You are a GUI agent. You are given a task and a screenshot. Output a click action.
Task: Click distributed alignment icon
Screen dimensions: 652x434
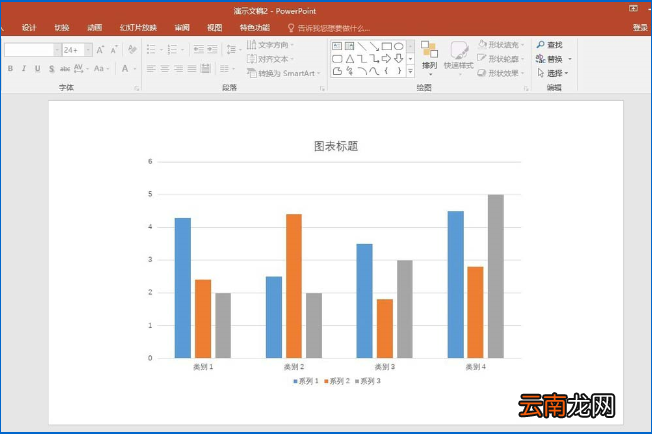click(x=205, y=69)
